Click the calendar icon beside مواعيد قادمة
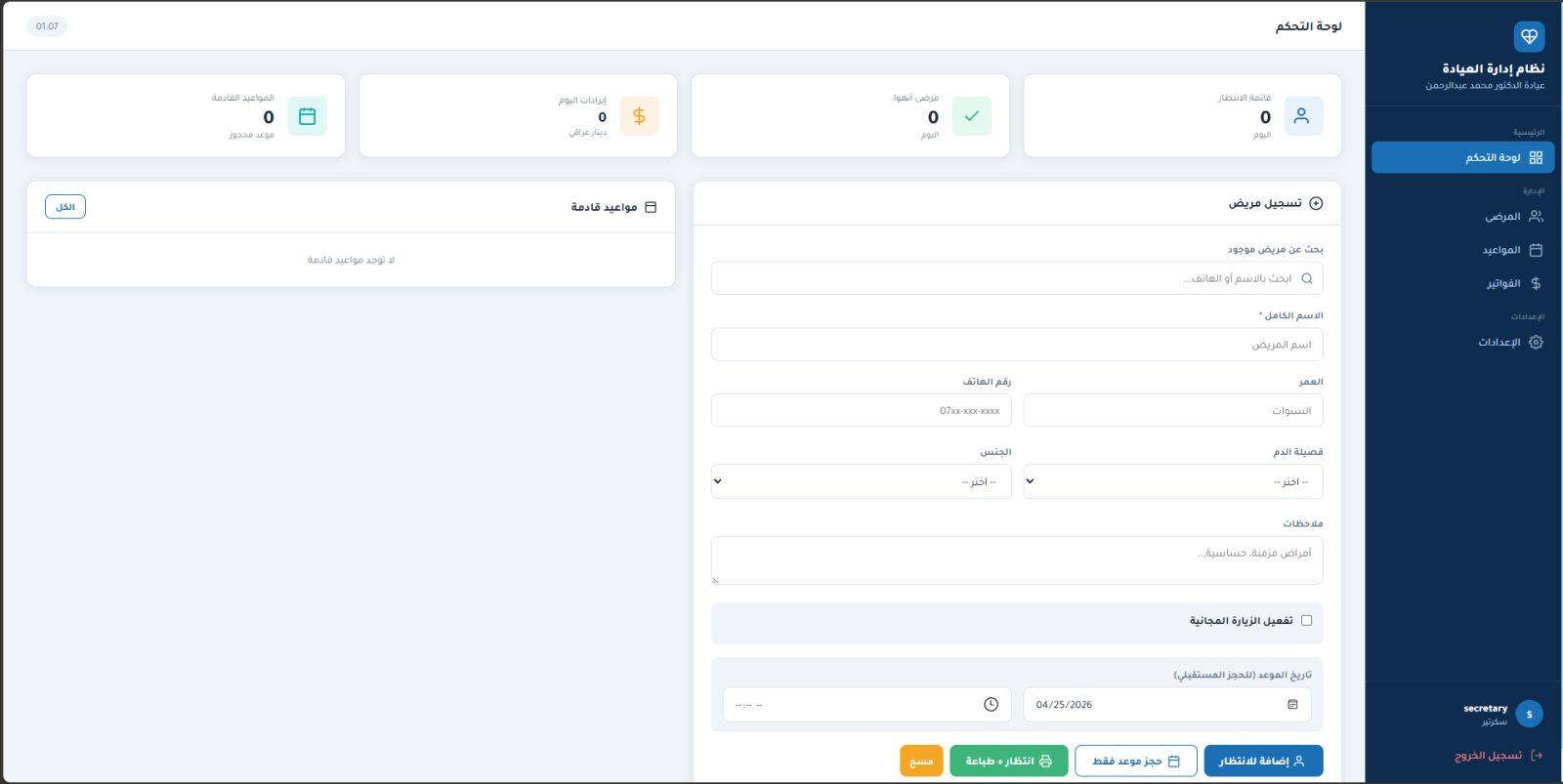This screenshot has height=784, width=1563. pos(651,207)
